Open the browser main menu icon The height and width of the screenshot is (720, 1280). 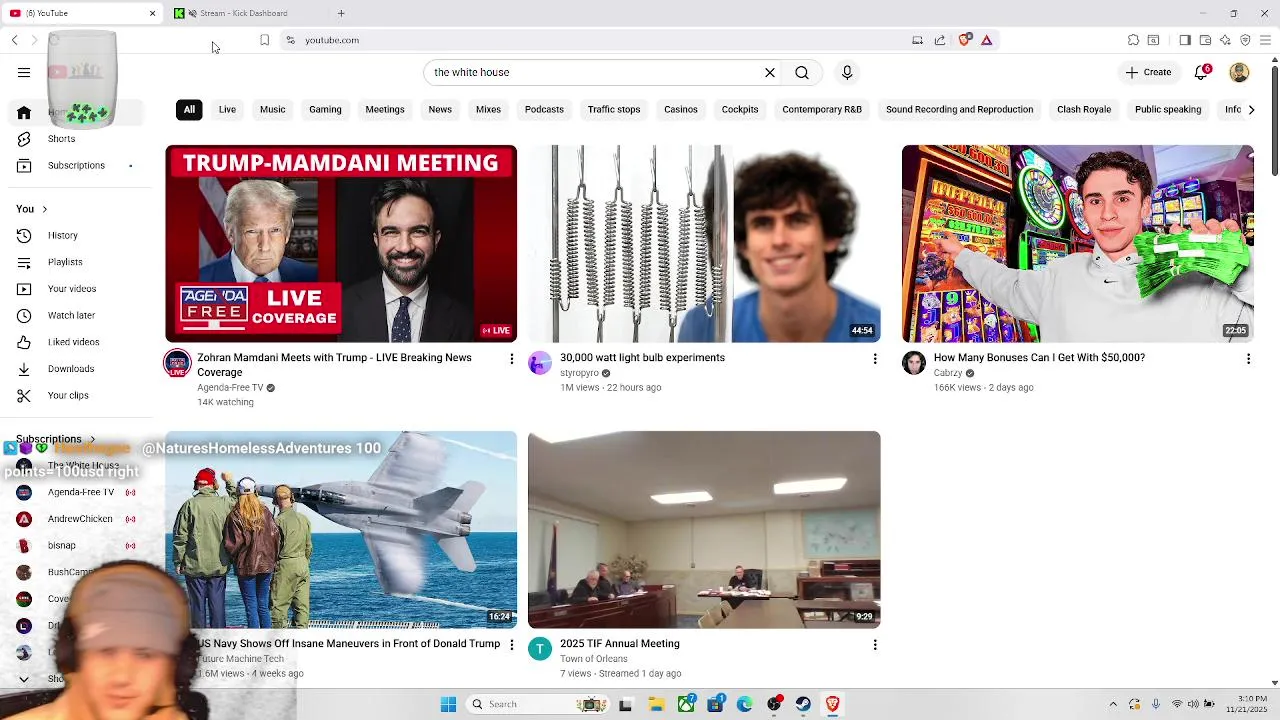1265,40
